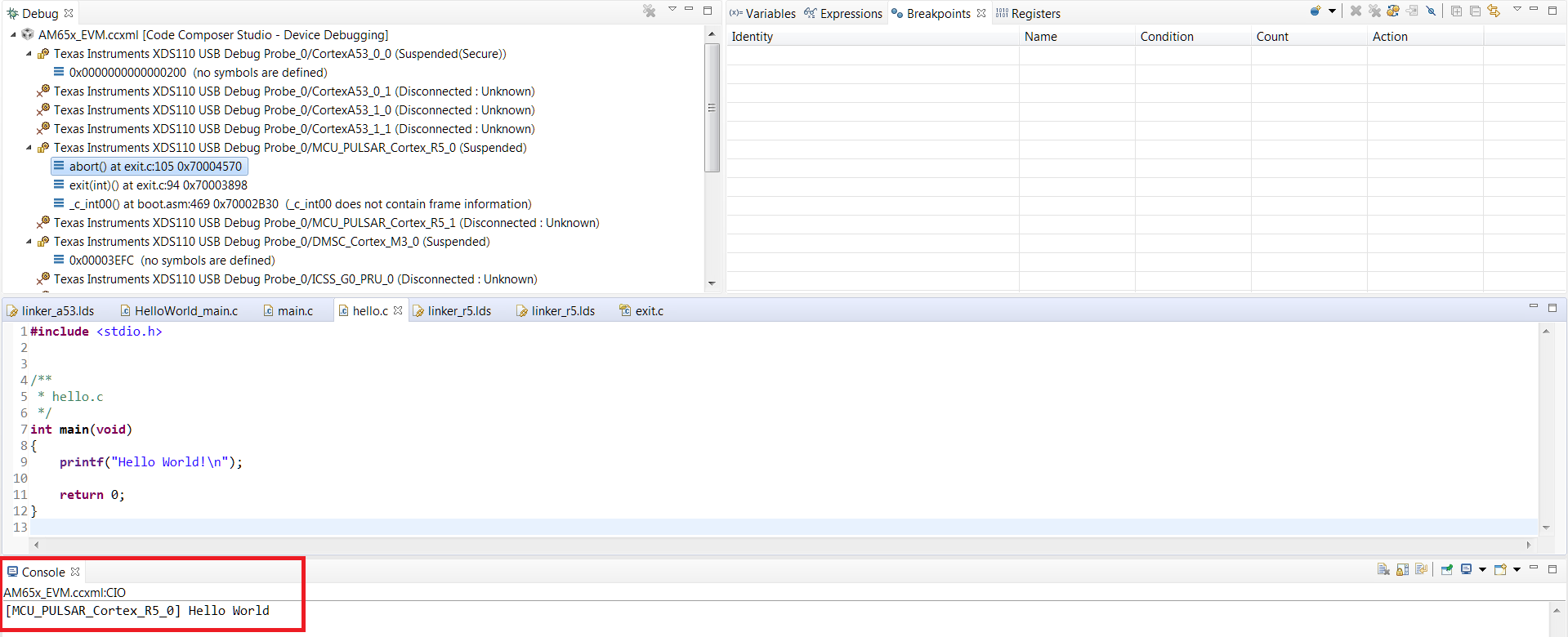Click the Debug view vertical scrollbar thumb
This screenshot has height=637, width=1568.
pyautogui.click(x=712, y=106)
